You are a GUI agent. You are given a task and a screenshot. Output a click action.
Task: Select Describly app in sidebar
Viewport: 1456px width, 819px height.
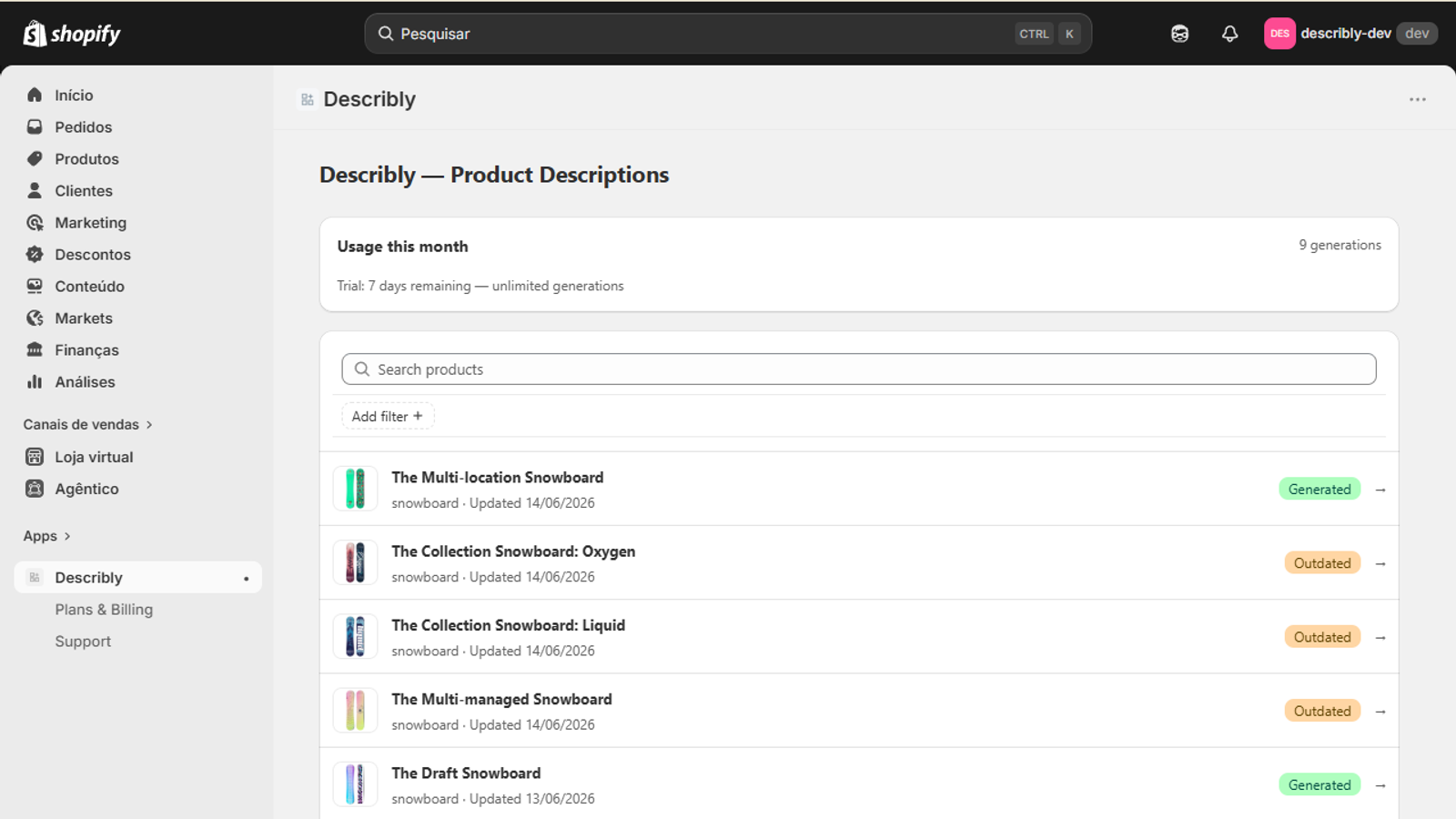(x=137, y=577)
